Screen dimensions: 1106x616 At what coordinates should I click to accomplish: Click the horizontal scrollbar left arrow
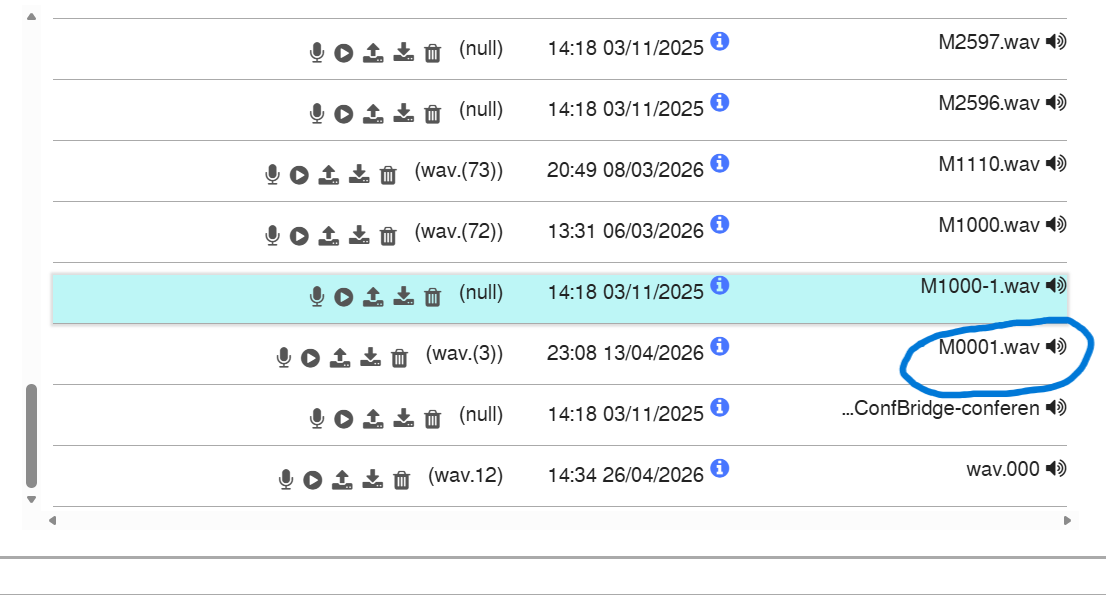coord(52,521)
